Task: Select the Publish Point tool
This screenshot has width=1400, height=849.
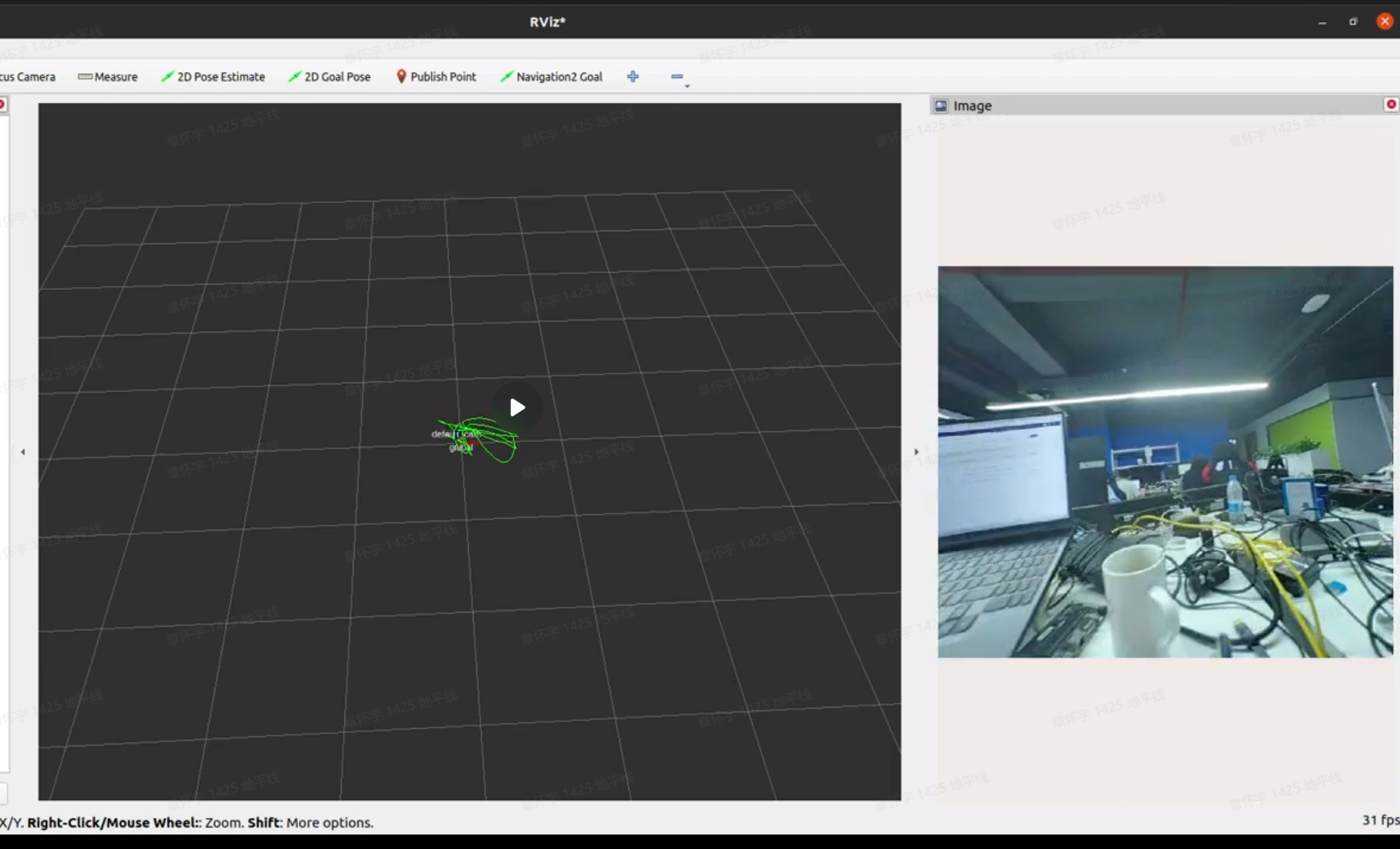Action: tap(436, 77)
